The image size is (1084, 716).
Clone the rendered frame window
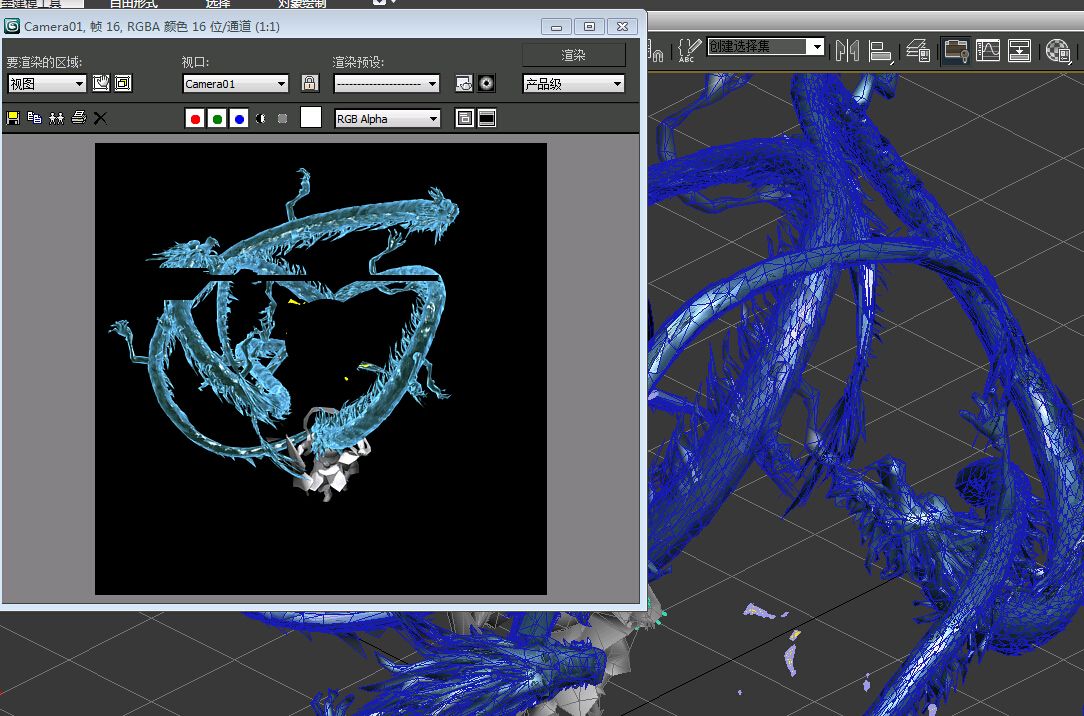pos(56,118)
